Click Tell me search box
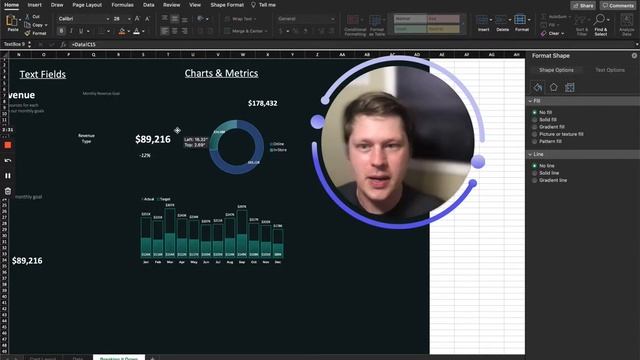Viewport: 640px width, 360px height. [264, 5]
